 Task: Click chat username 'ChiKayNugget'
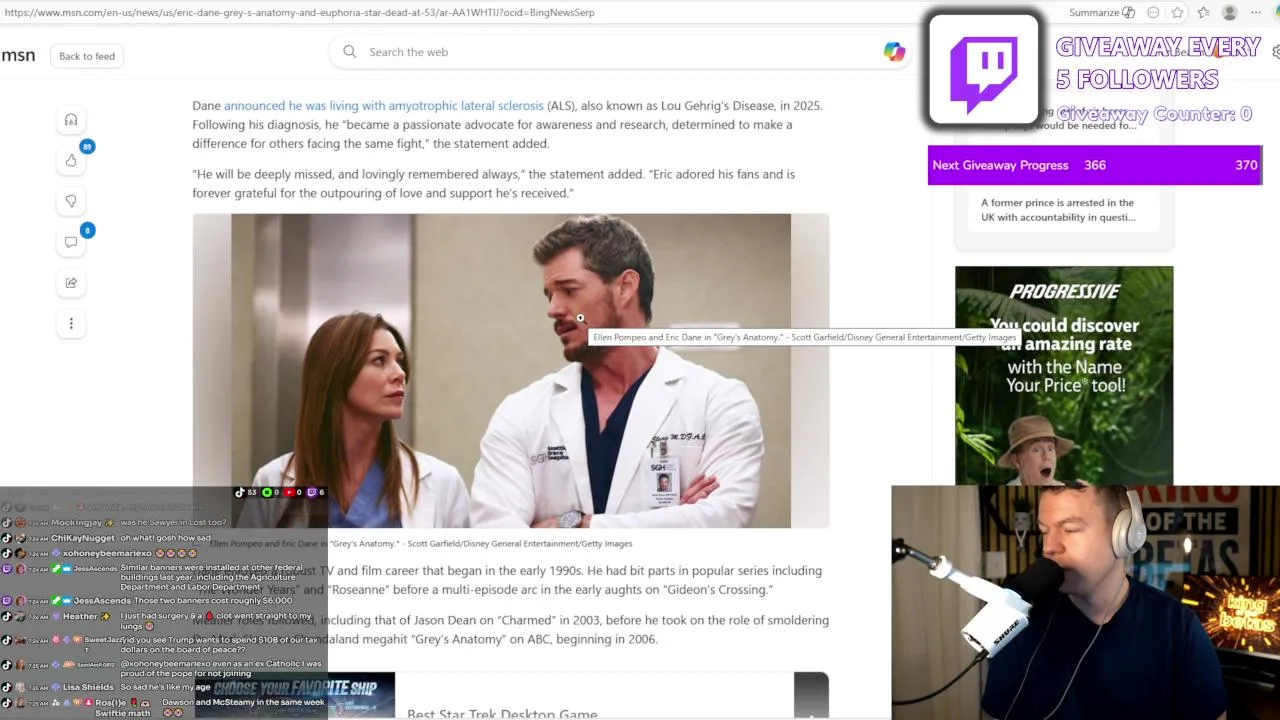coord(83,538)
